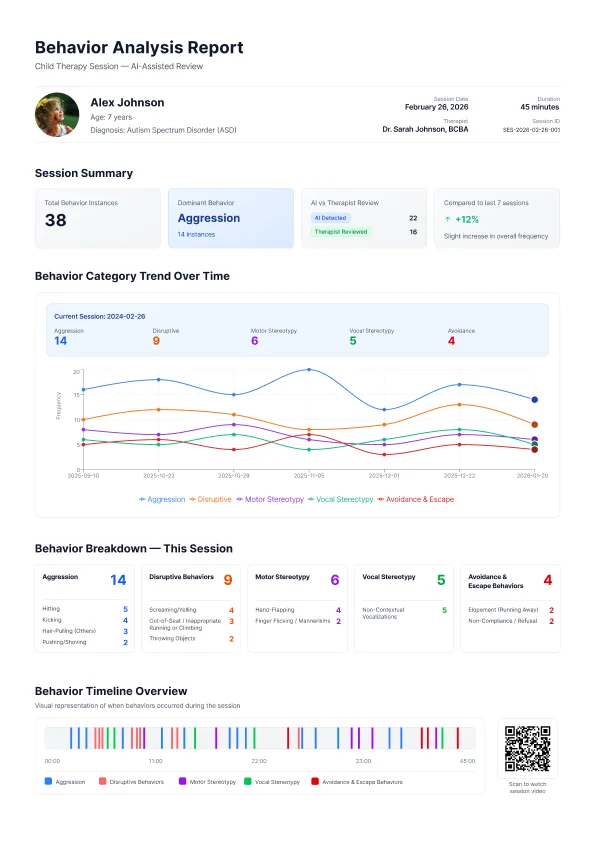This screenshot has width=595, height=842.
Task: Click the Elopement (Running Away) row
Action: point(511,610)
